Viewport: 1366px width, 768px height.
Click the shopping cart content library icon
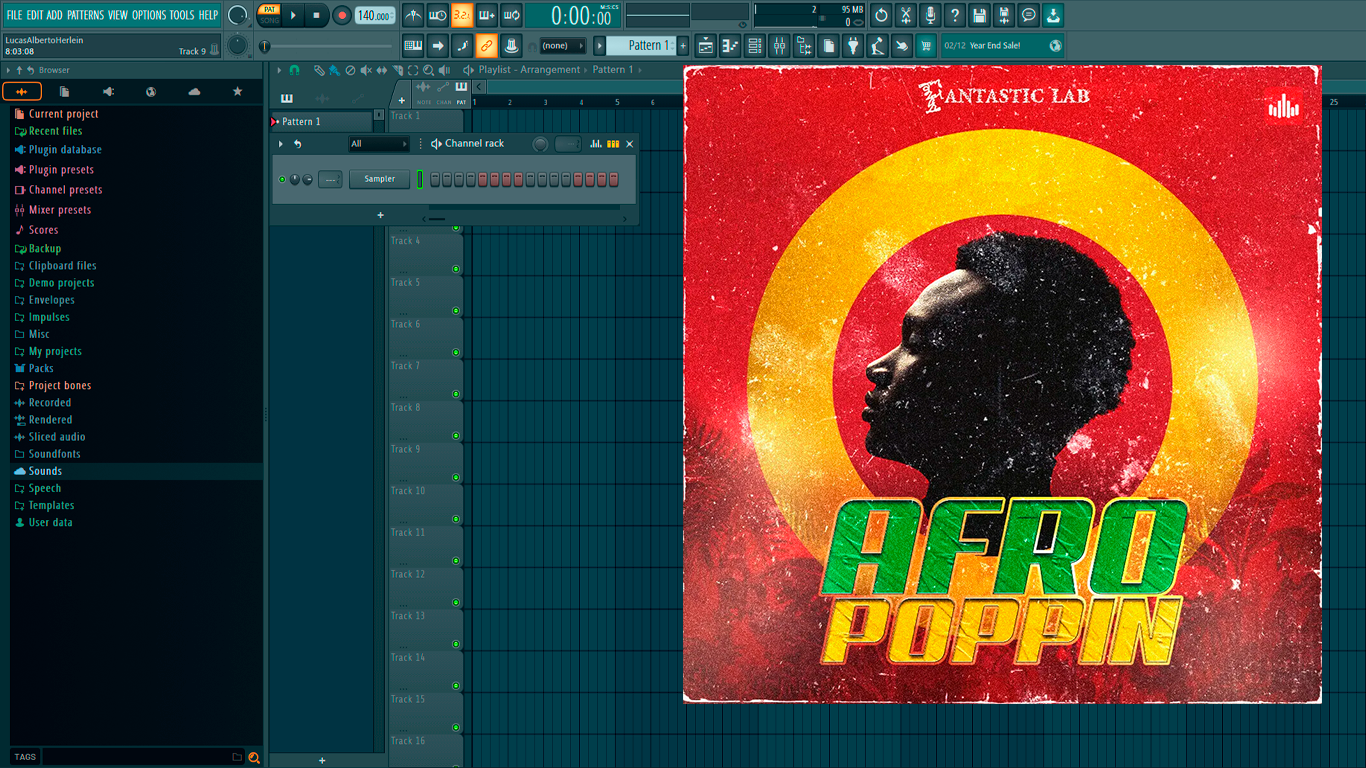pyautogui.click(x=926, y=45)
